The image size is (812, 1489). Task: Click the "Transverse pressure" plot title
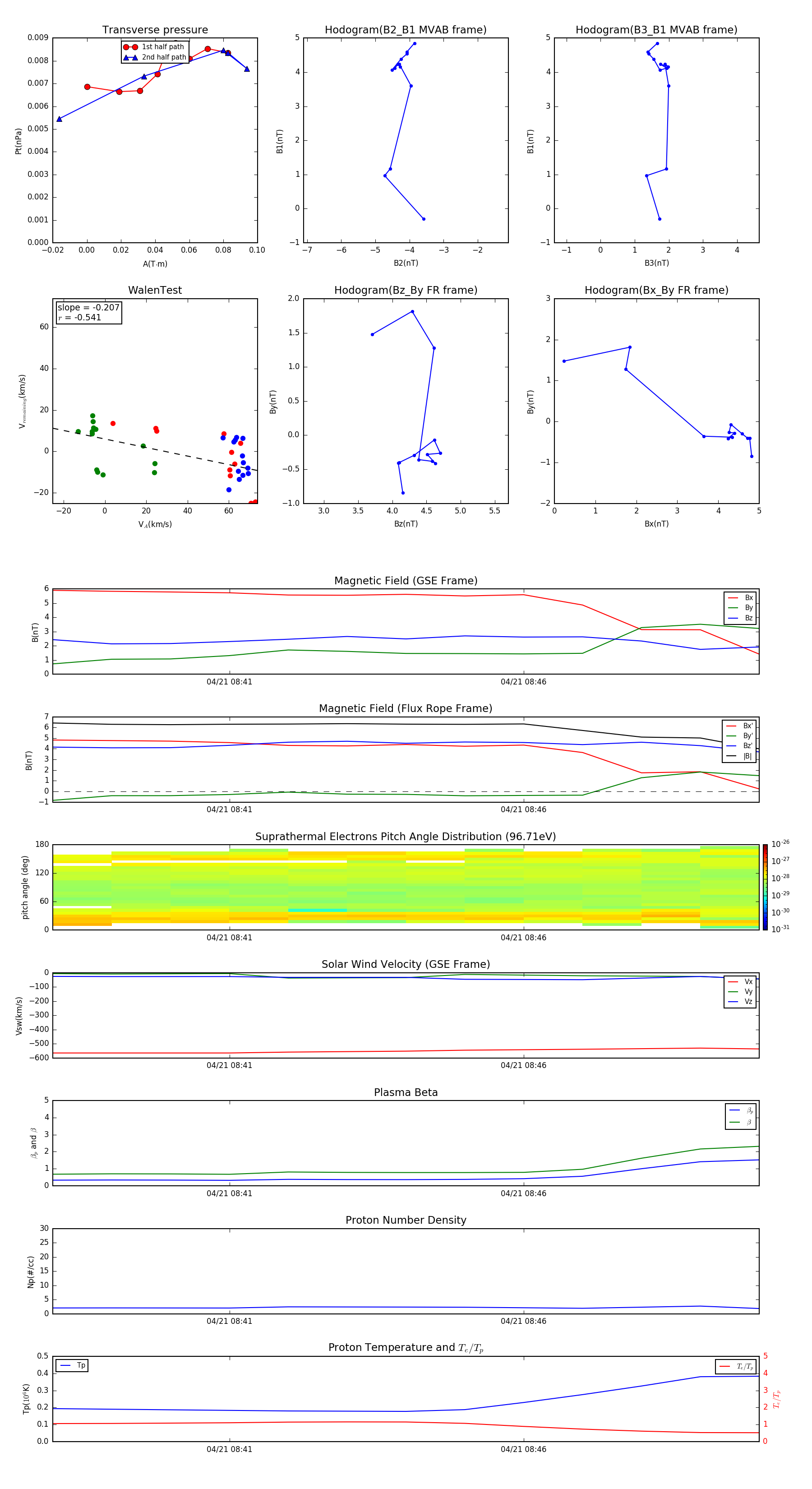pyautogui.click(x=155, y=30)
